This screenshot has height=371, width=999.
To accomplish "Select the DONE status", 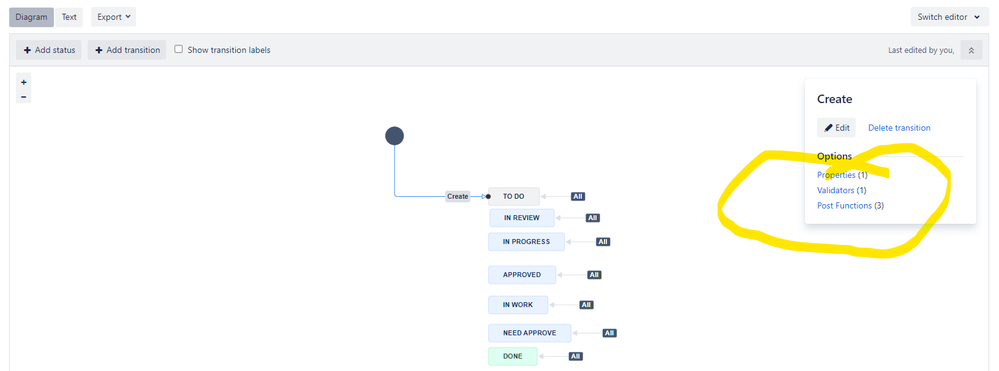I will click(x=513, y=356).
